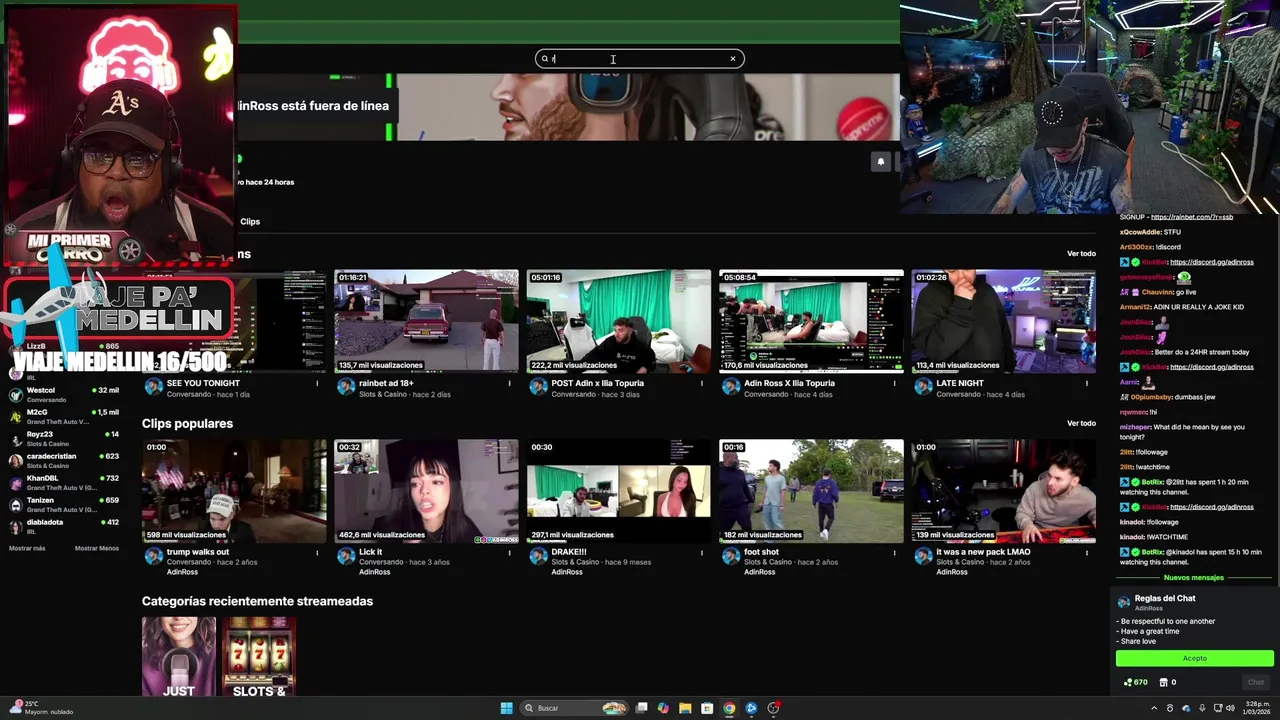Open the 'rainbet ad 18+' video thumbnail
Screen dimensions: 1280x720
[x=426, y=321]
